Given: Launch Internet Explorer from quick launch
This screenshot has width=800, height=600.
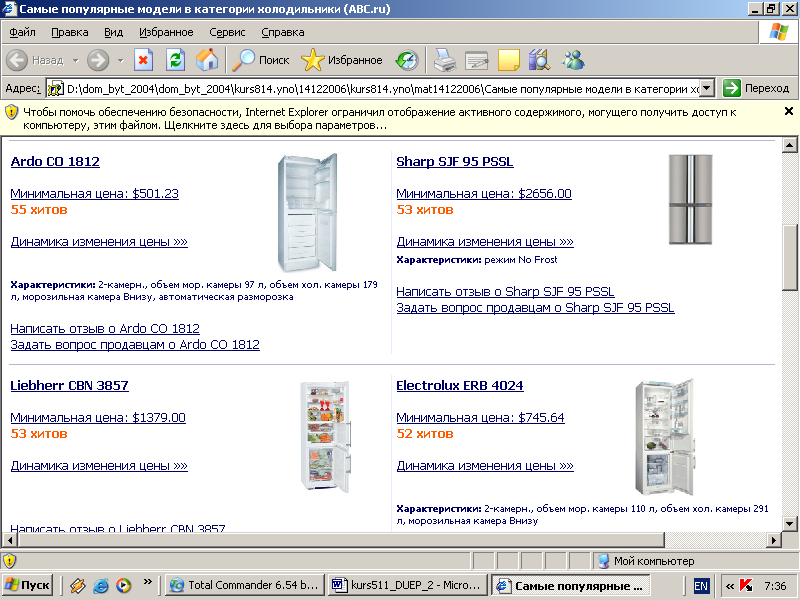Looking at the screenshot, I should tap(101, 585).
